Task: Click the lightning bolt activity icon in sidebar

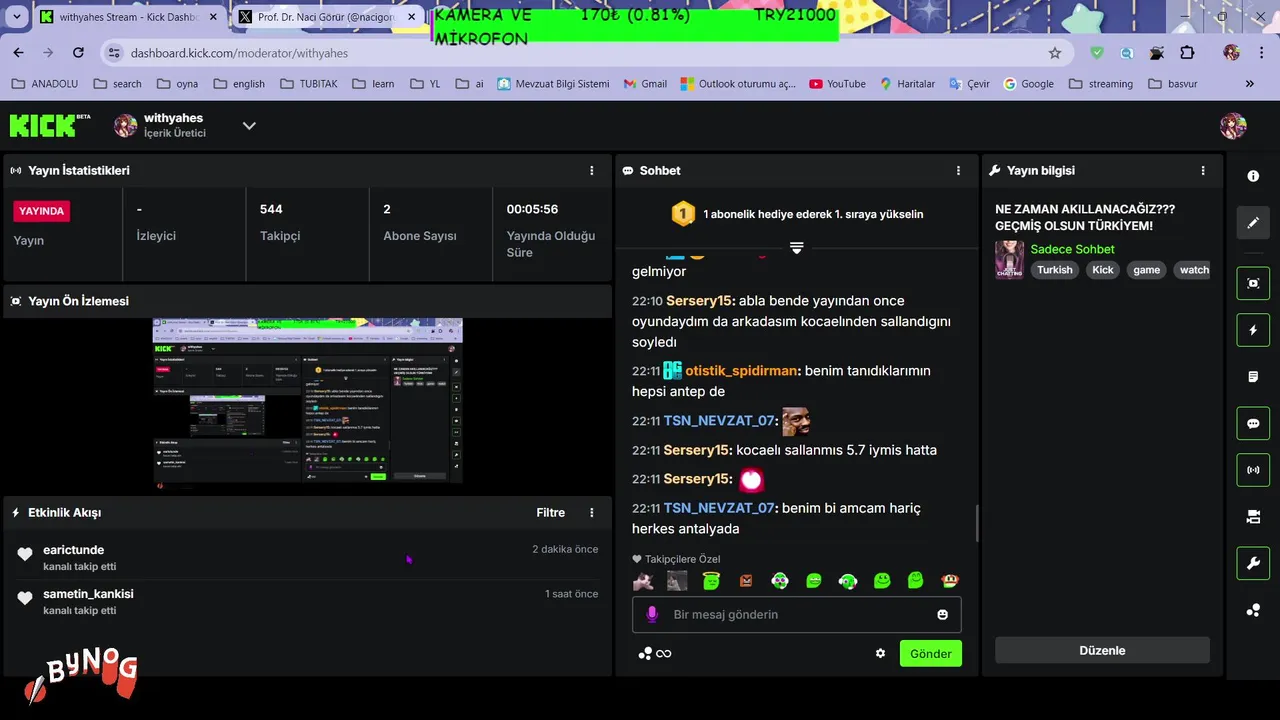Action: (x=1253, y=330)
